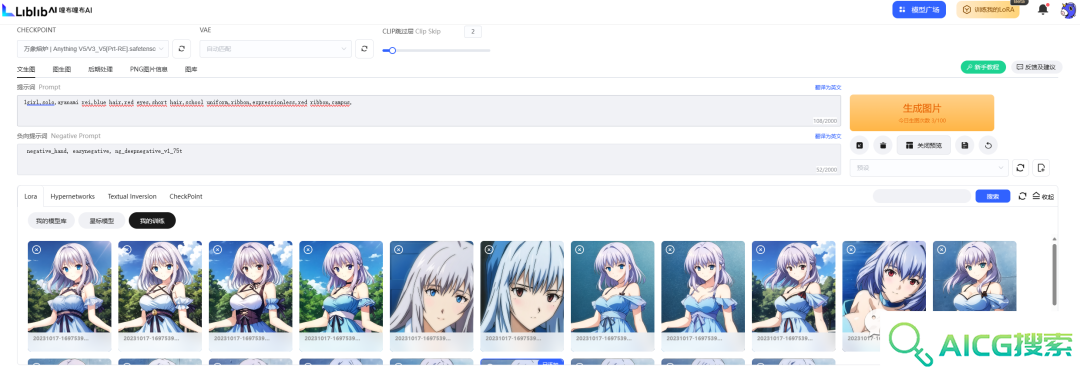Translate the Prompt to English link
1080x376 pixels.
(x=828, y=87)
